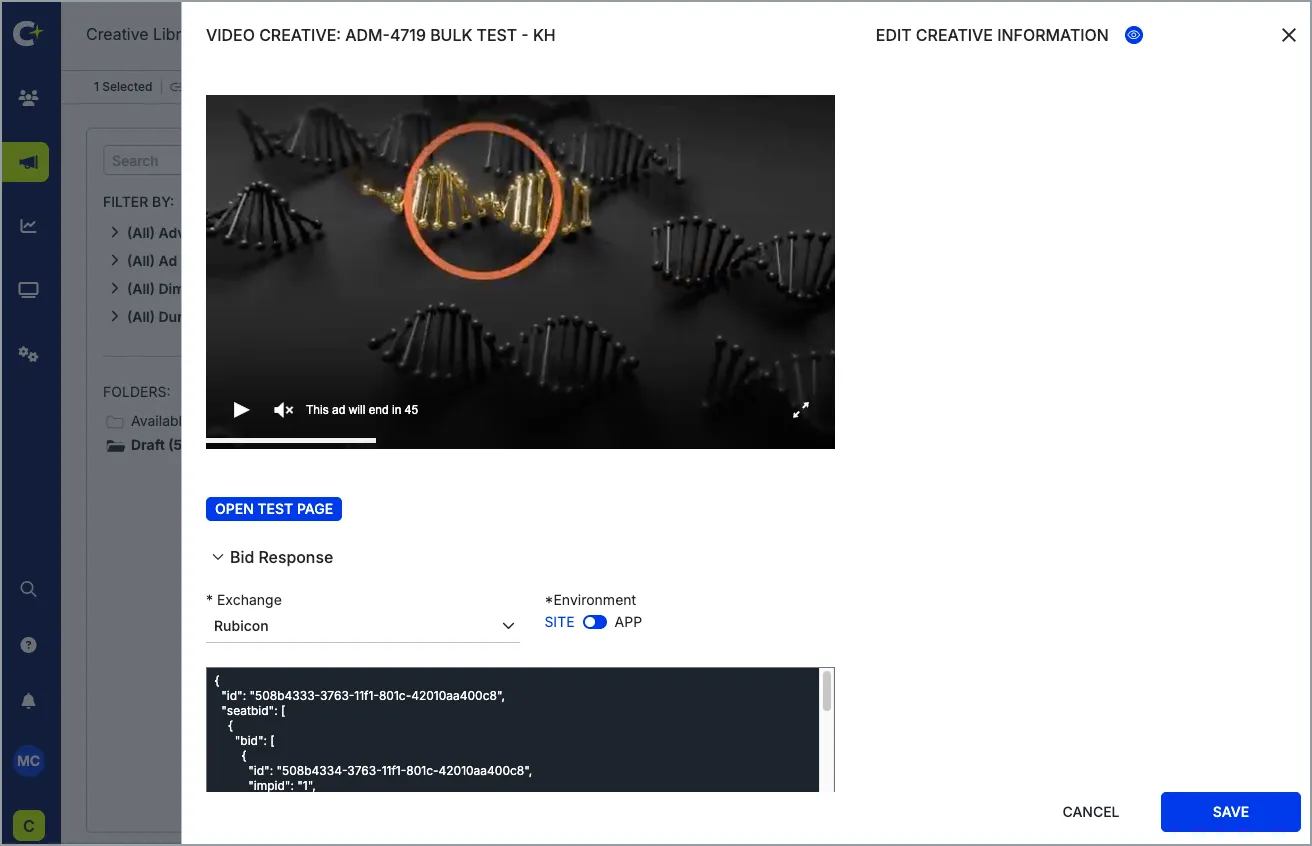Open video preview in fullscreen
1312x846 pixels.
click(801, 410)
